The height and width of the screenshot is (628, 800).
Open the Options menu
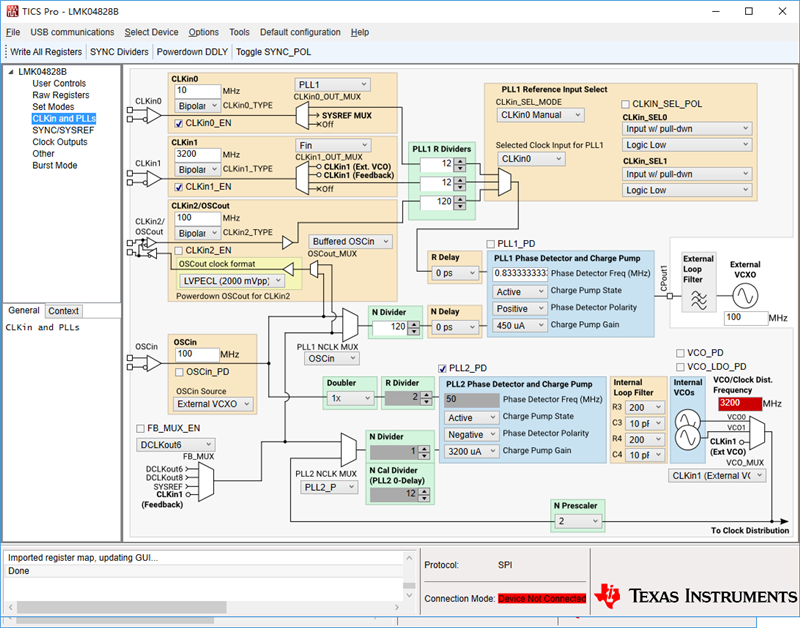click(x=204, y=32)
